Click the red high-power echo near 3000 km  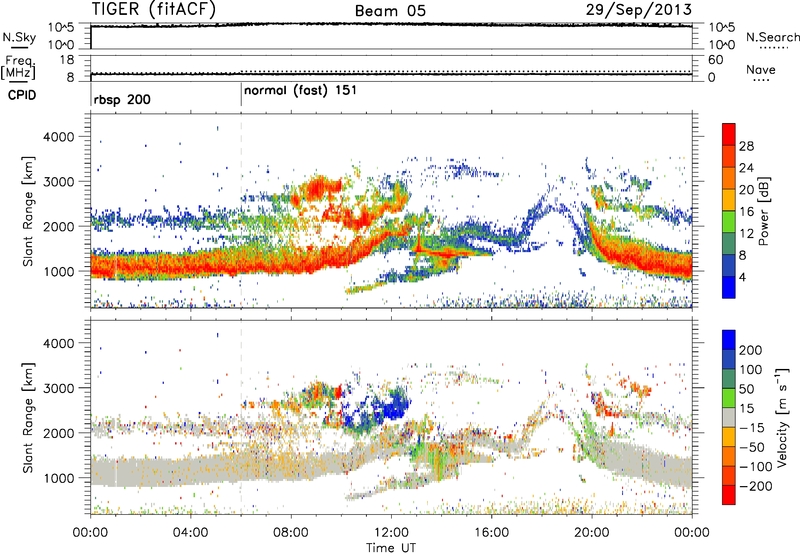(x=316, y=189)
